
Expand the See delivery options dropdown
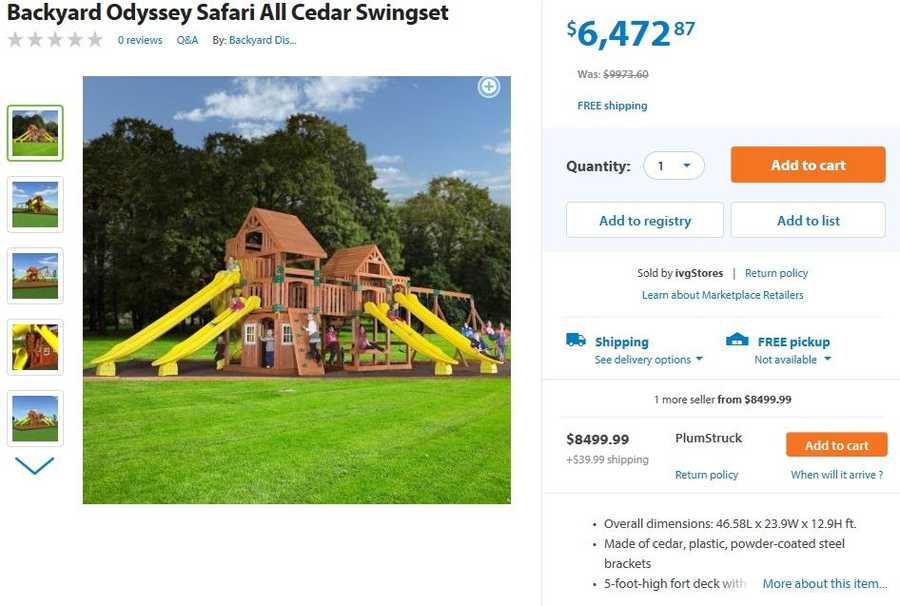click(x=649, y=360)
